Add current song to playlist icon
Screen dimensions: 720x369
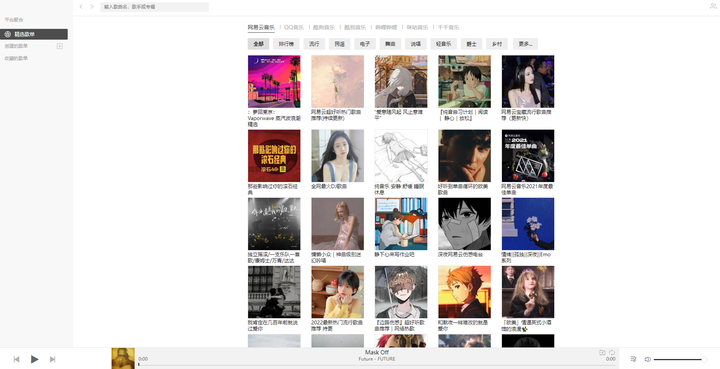(602, 352)
